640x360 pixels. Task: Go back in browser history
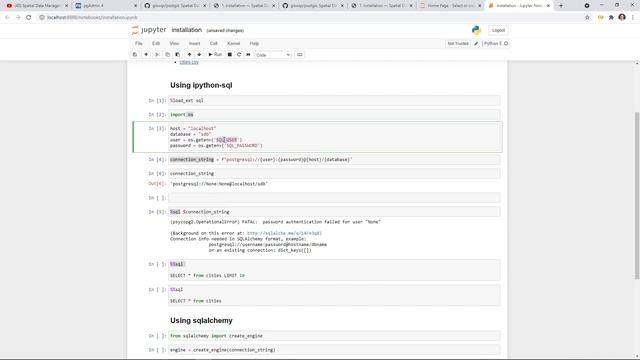tap(7, 18)
